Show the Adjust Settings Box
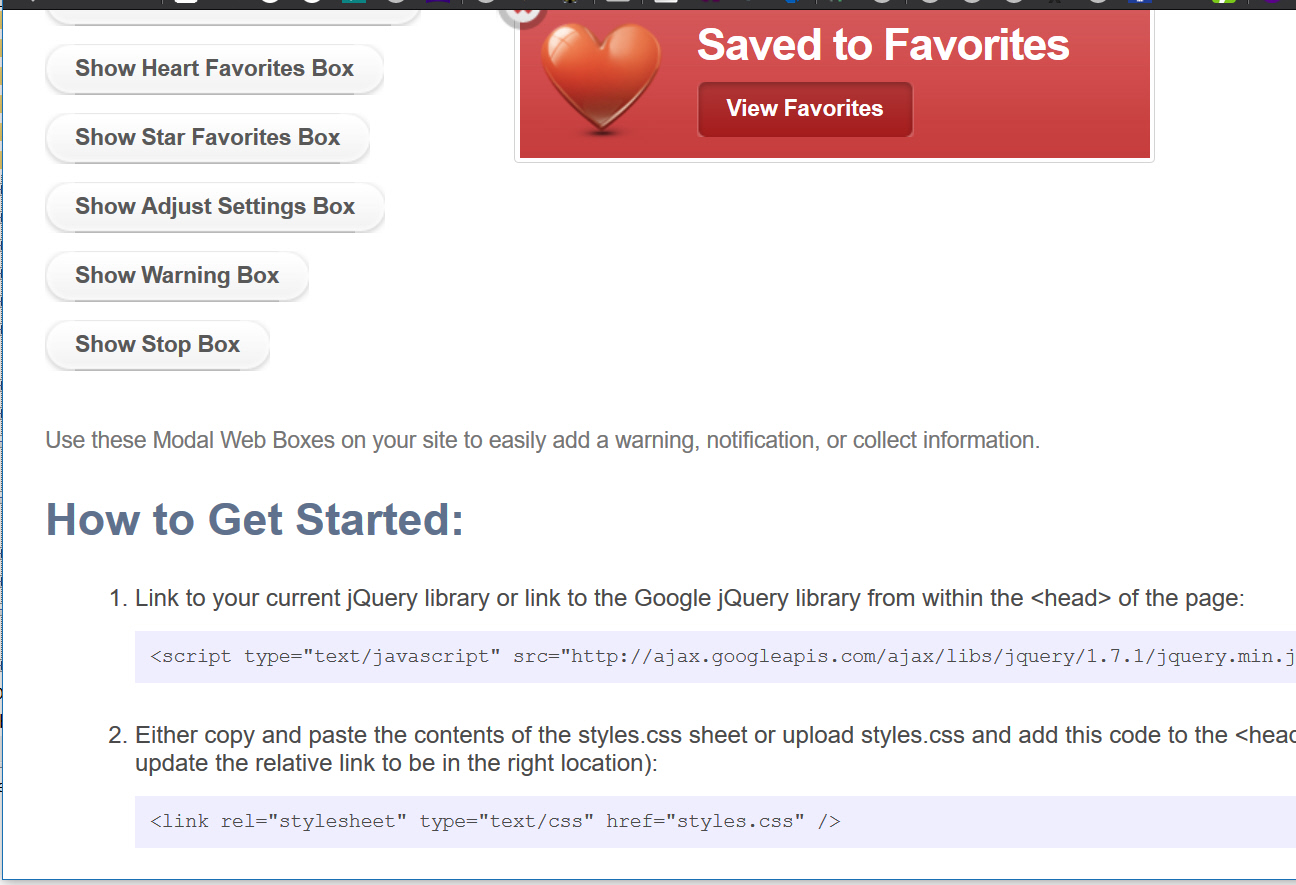 coord(214,207)
